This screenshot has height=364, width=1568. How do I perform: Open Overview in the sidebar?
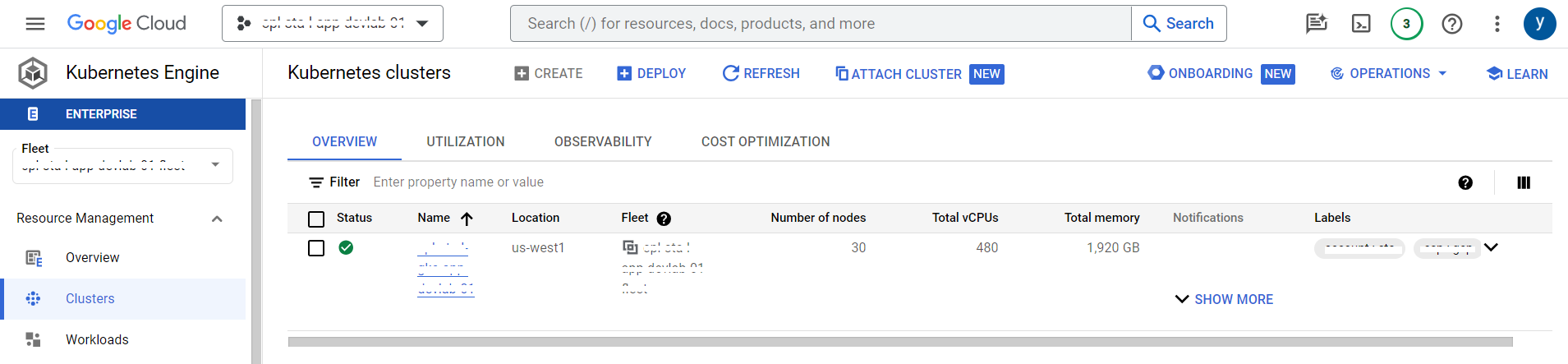click(122, 258)
